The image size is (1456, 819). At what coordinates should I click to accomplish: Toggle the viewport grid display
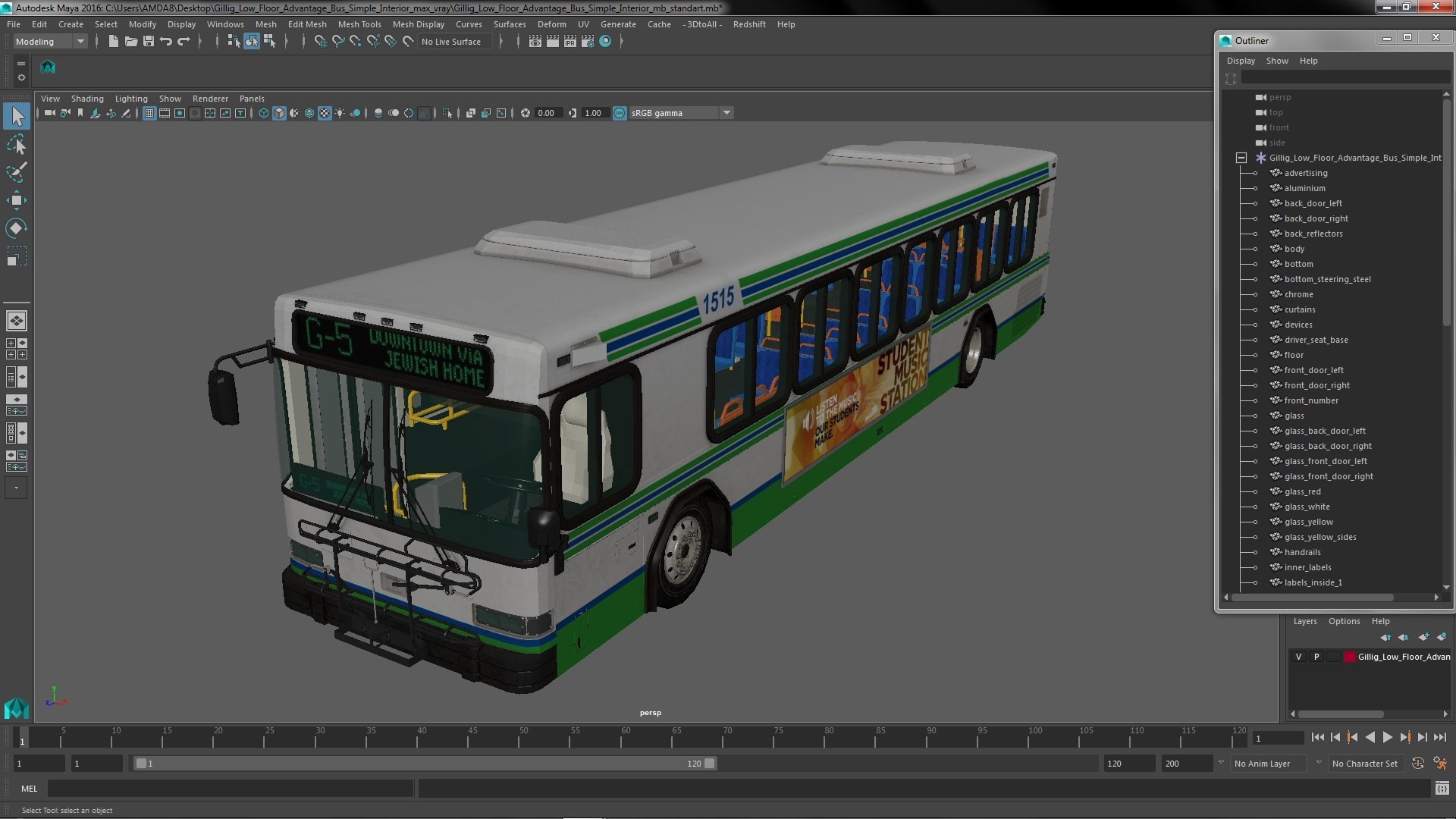point(149,113)
